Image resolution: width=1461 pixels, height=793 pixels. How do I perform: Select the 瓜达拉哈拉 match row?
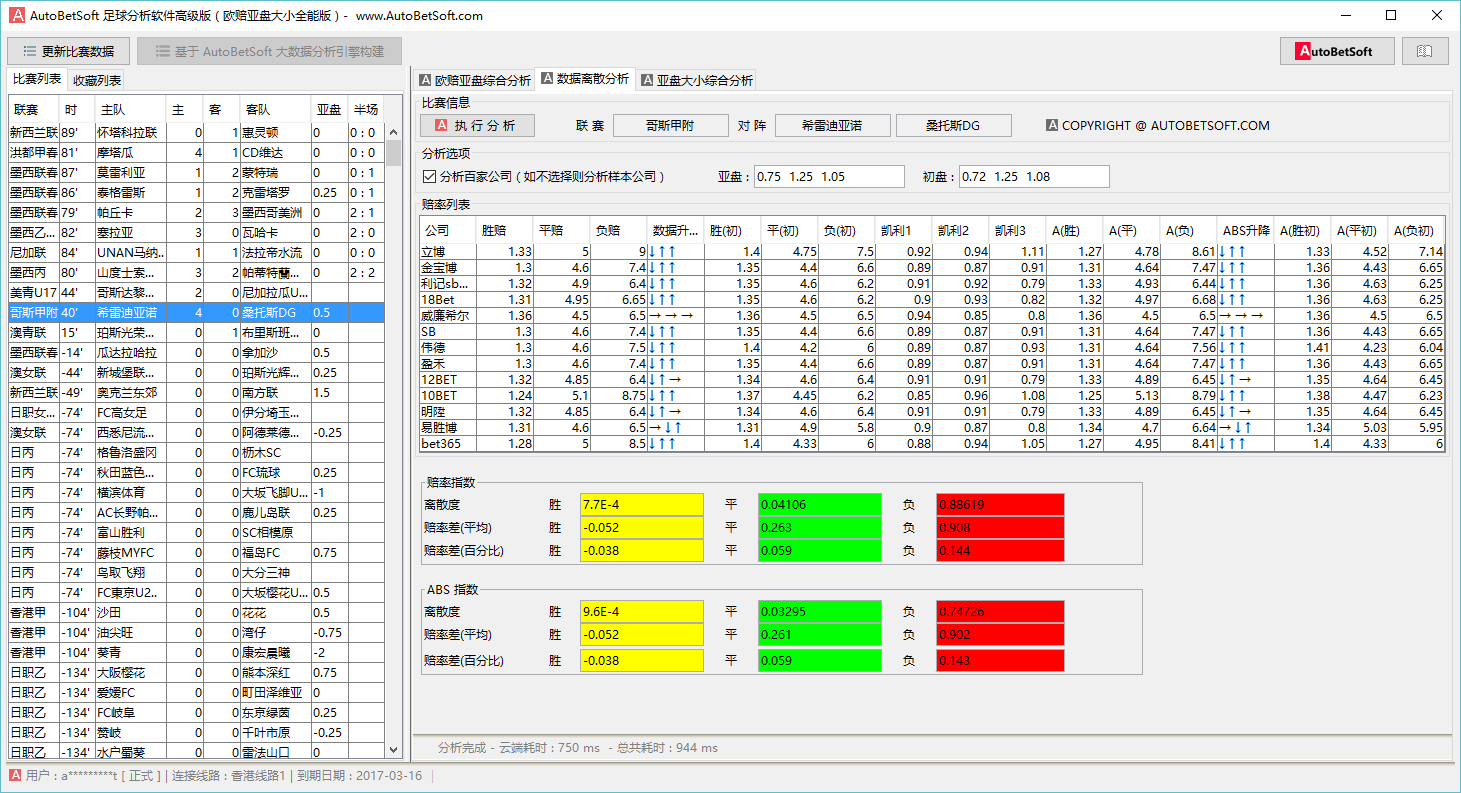[196, 352]
